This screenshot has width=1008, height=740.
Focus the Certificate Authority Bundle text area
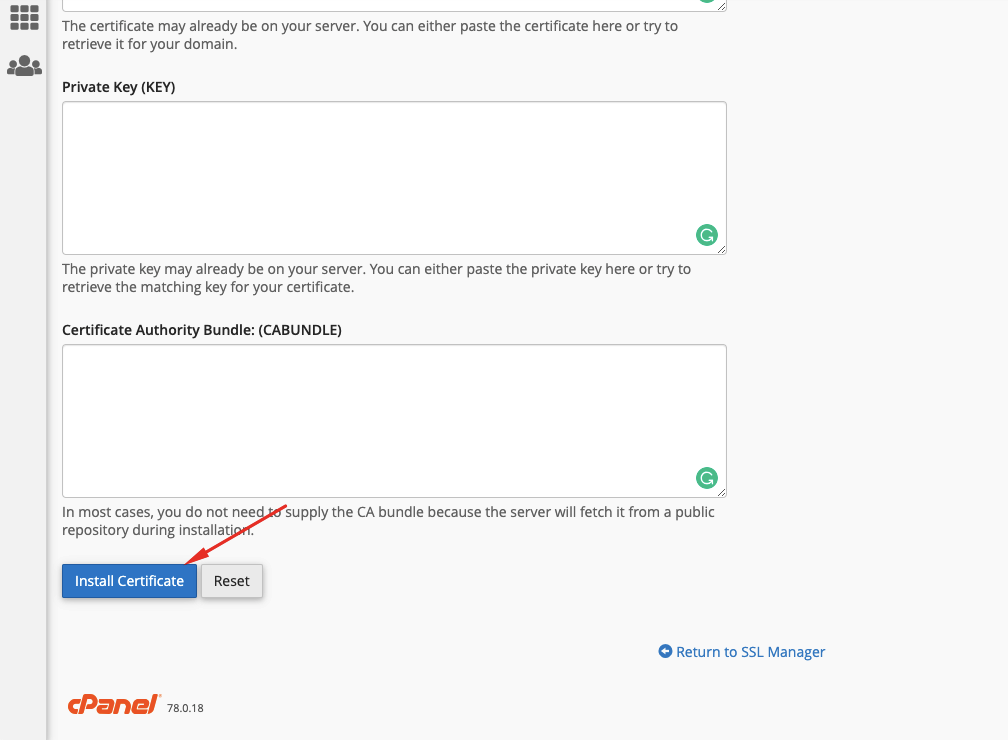click(394, 421)
